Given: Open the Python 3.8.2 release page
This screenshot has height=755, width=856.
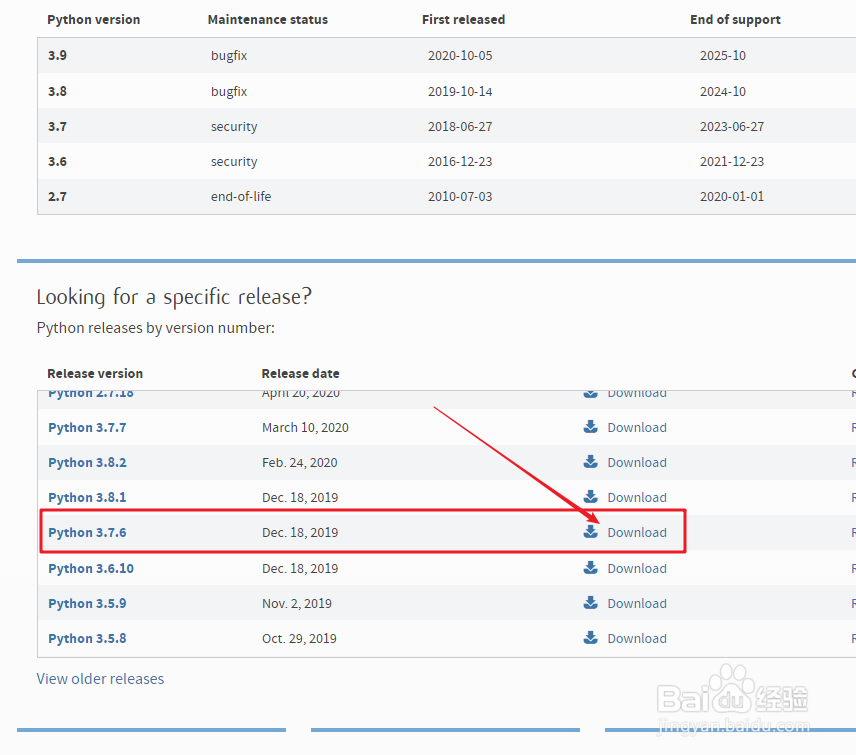Looking at the screenshot, I should point(87,462).
